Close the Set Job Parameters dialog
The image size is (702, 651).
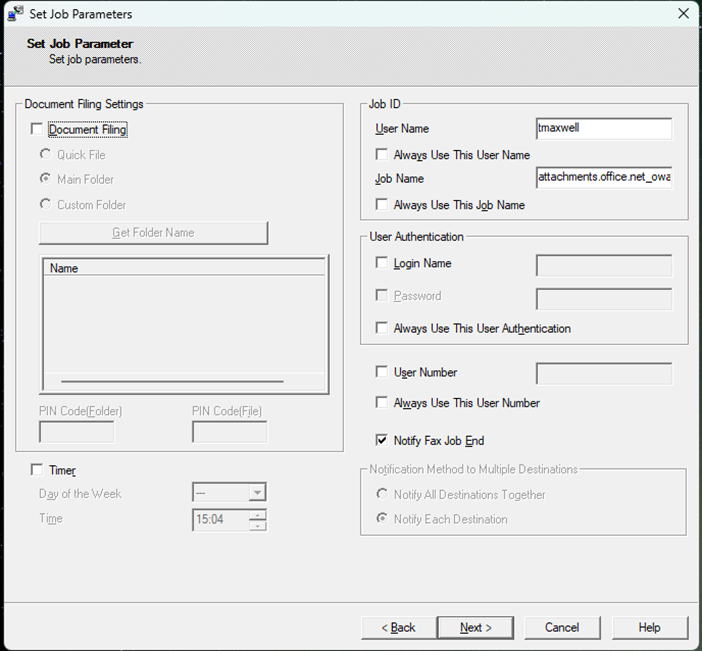point(683,14)
